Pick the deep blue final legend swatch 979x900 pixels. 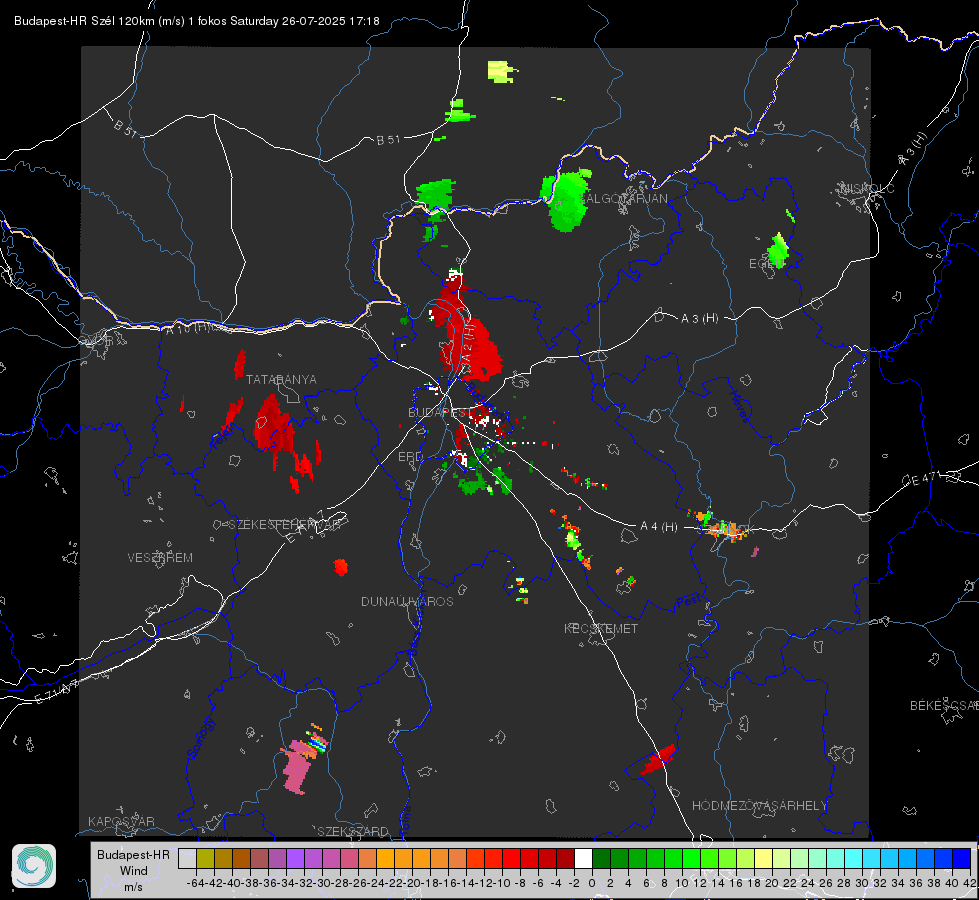(x=962, y=858)
